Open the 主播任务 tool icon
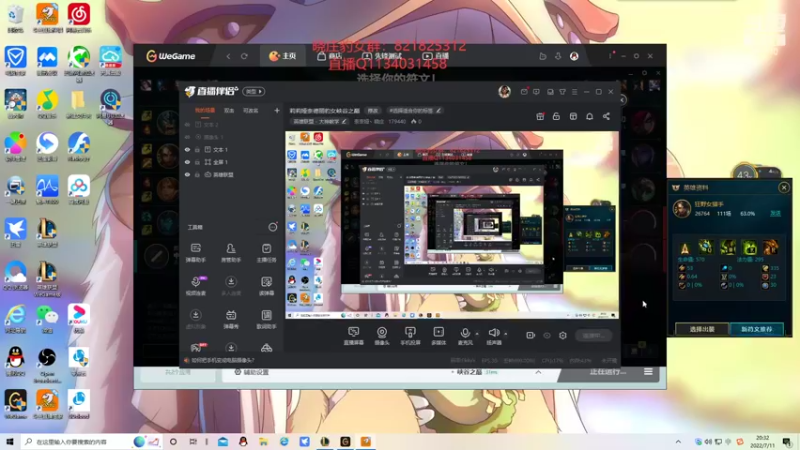The width and height of the screenshot is (800, 450). (x=266, y=252)
